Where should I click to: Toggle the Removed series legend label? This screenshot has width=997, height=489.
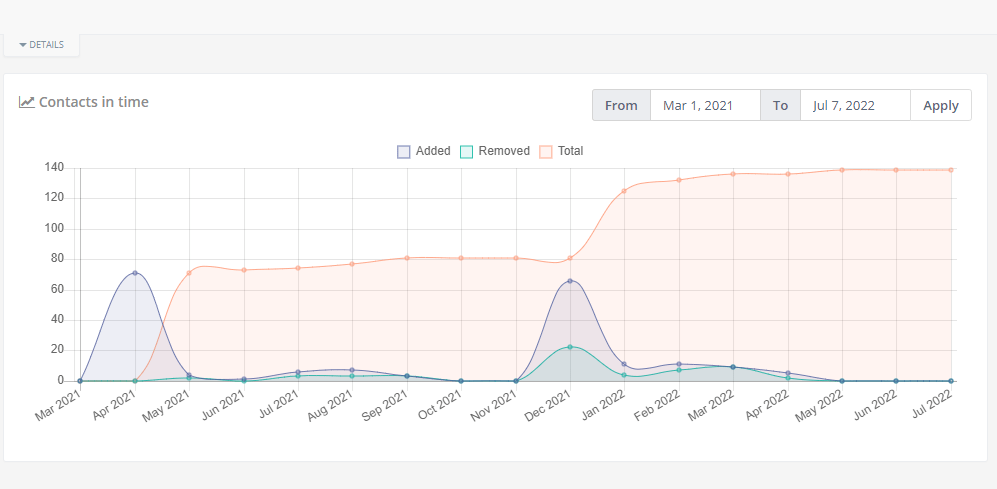(504, 151)
